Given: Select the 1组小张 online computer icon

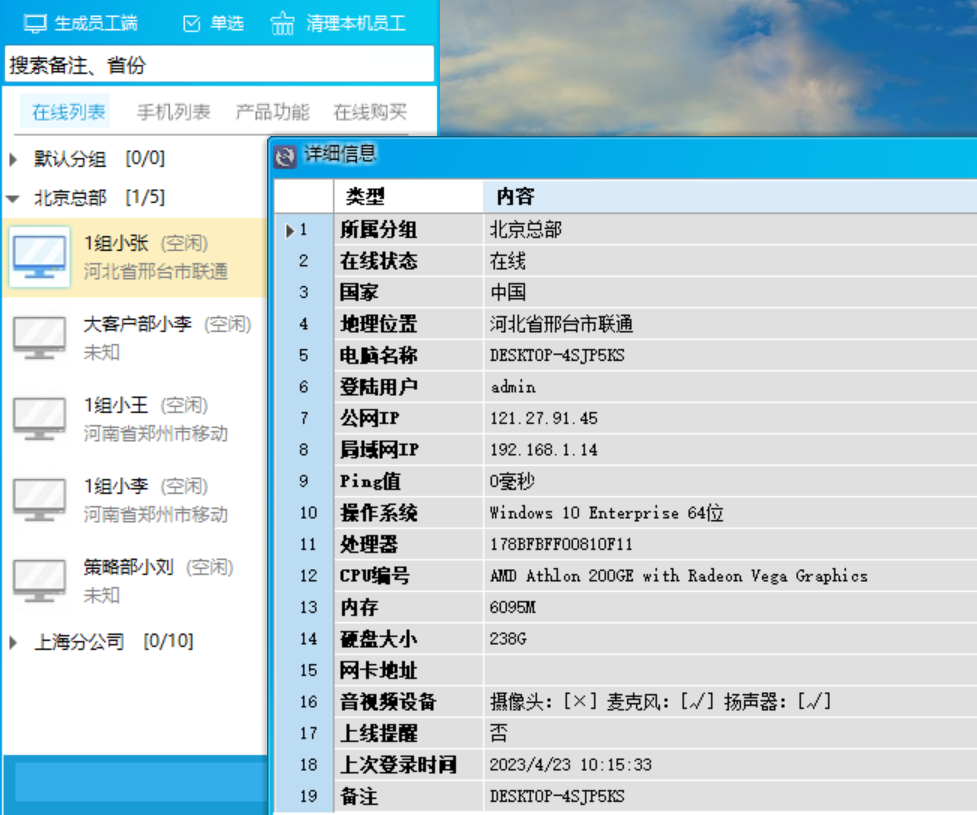Looking at the screenshot, I should (40, 257).
